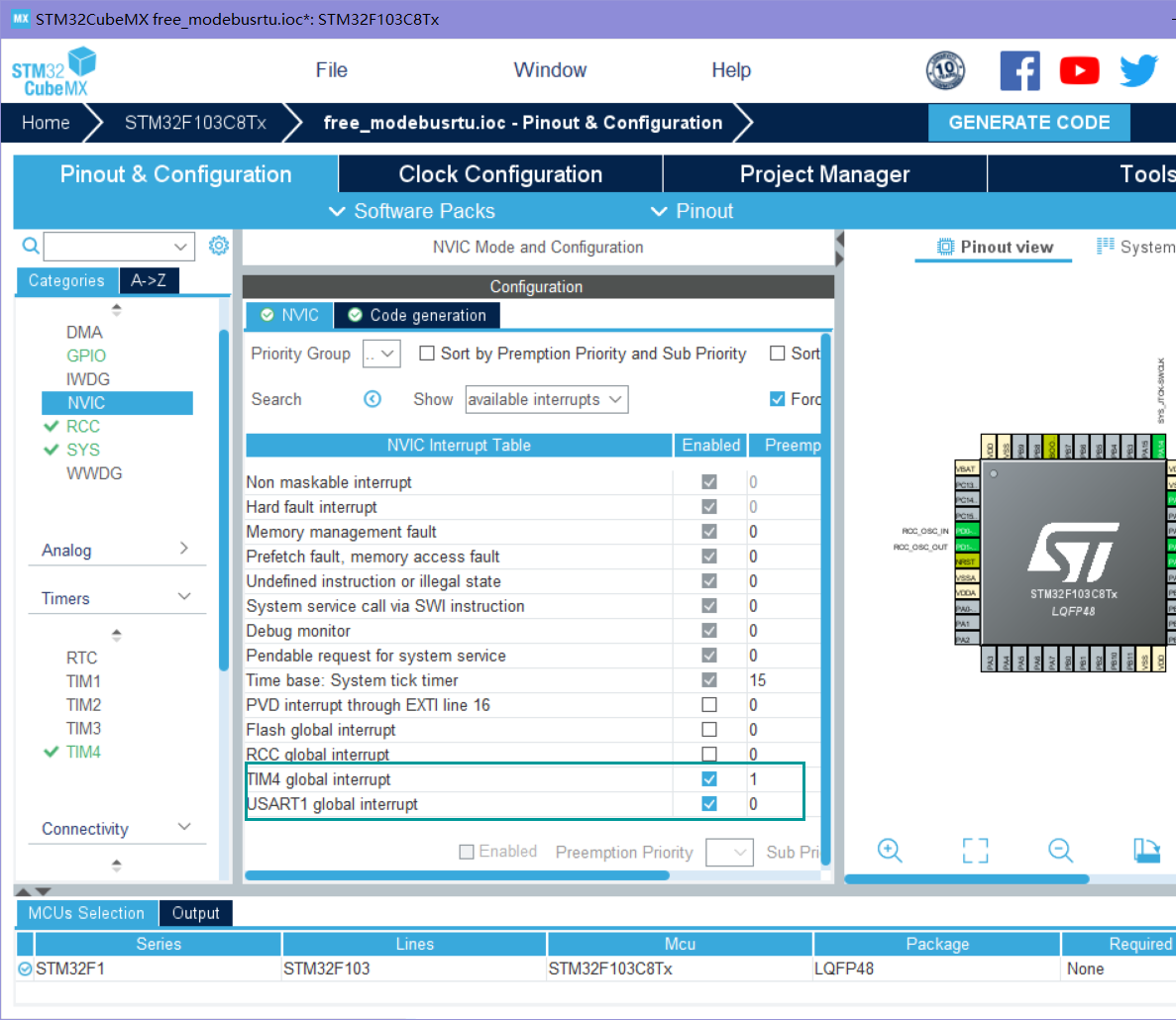Switch to Code generation tab
Screen dimensions: 1176x1020
click(417, 315)
